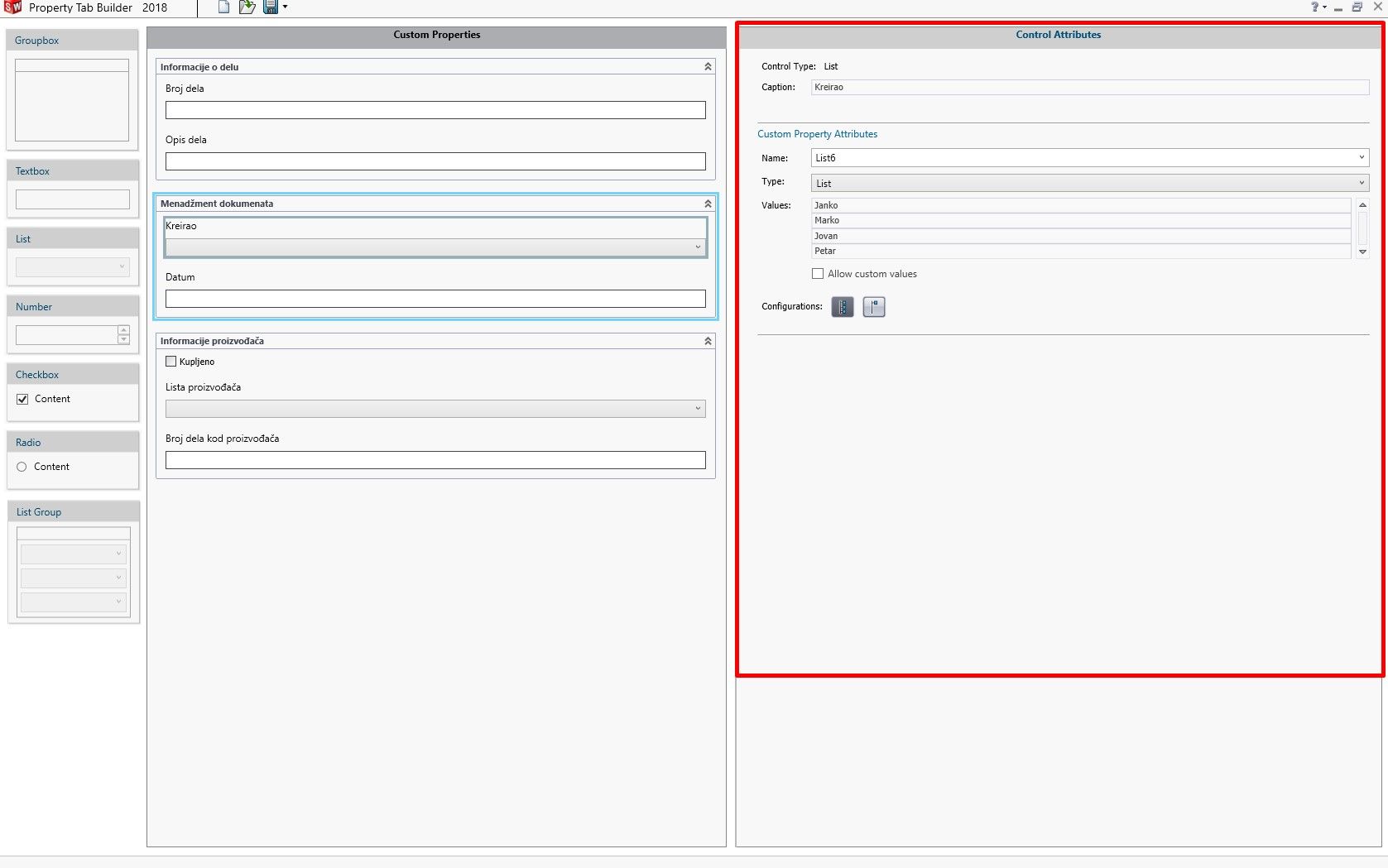Select the Content radio button
The image size is (1388, 868).
22,467
